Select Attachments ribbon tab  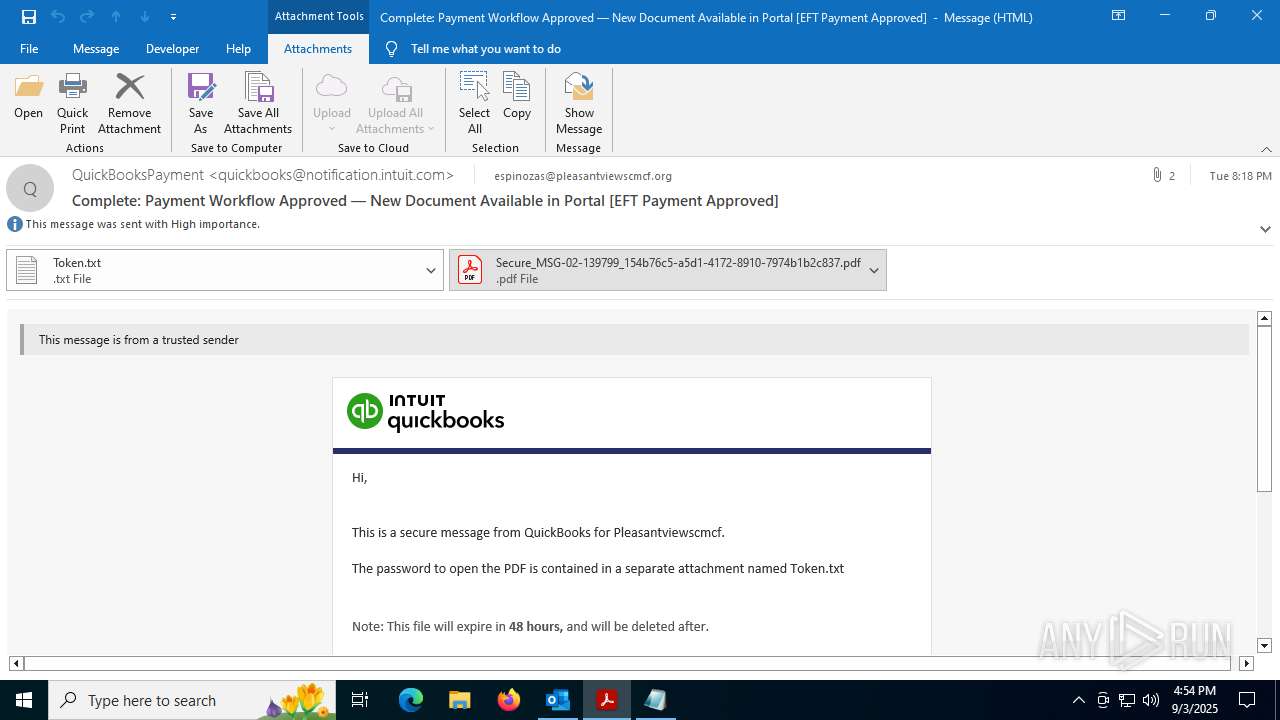(x=318, y=49)
